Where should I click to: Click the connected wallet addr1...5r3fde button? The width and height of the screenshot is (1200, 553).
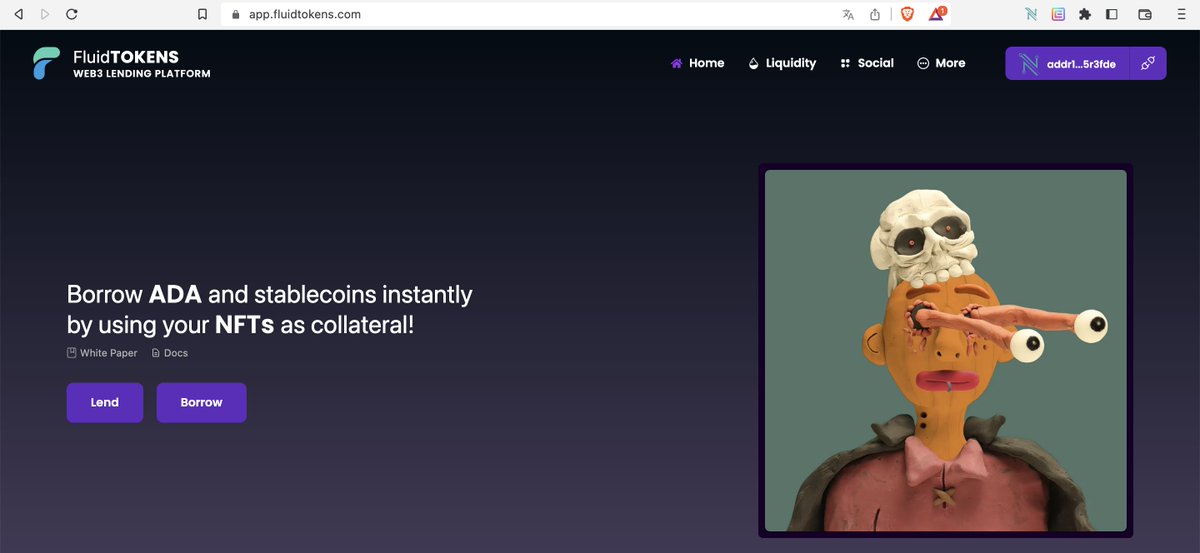(1067, 64)
